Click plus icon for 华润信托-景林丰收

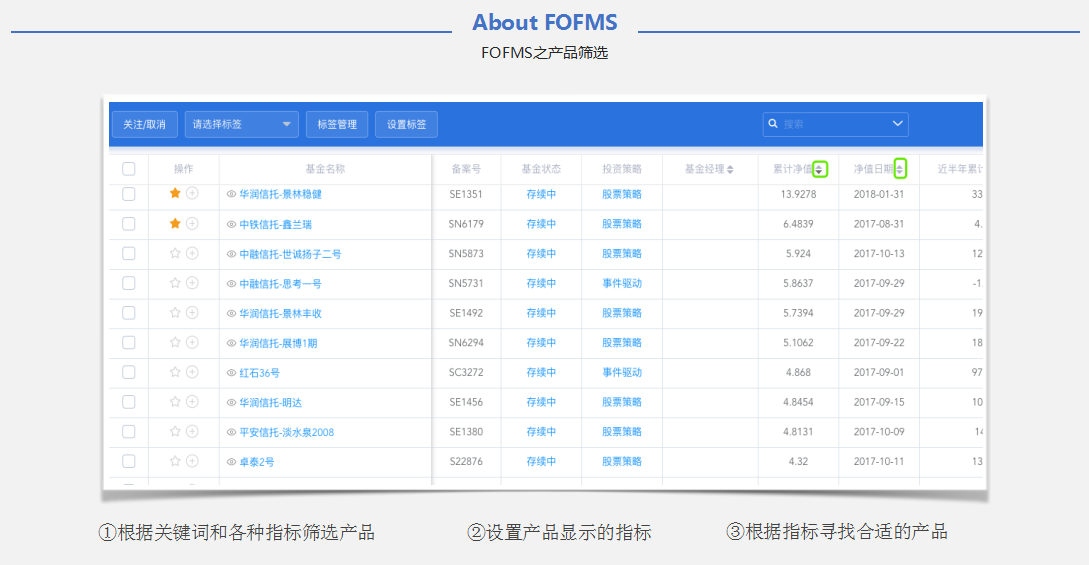pyautogui.click(x=192, y=312)
